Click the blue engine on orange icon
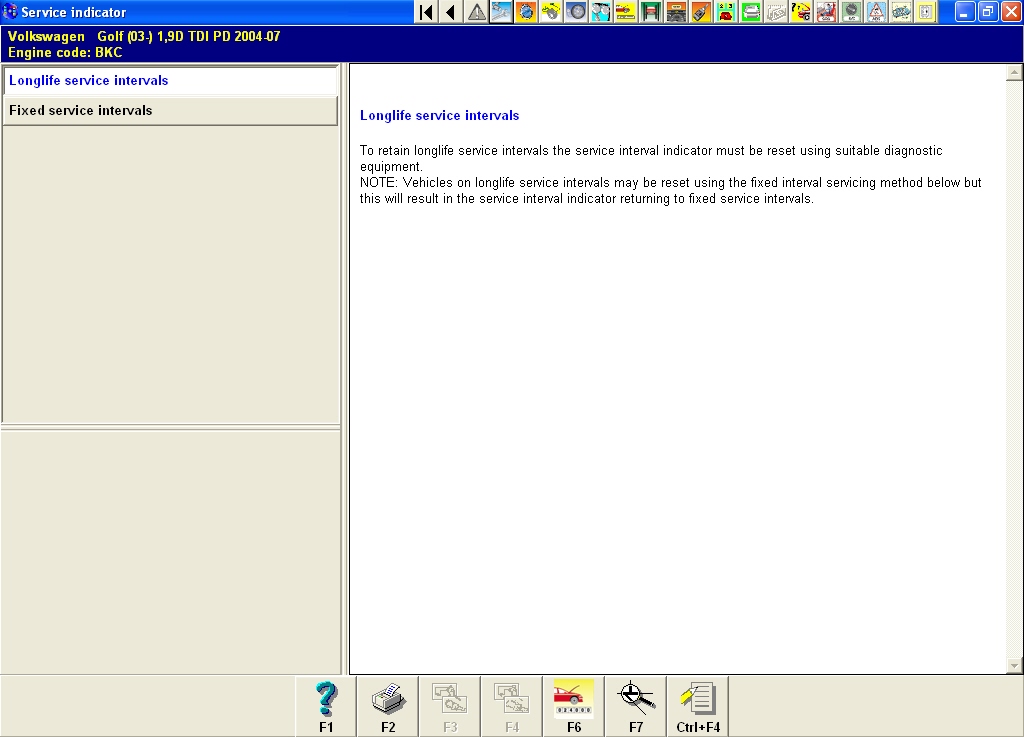The height and width of the screenshot is (737, 1024). [x=526, y=12]
